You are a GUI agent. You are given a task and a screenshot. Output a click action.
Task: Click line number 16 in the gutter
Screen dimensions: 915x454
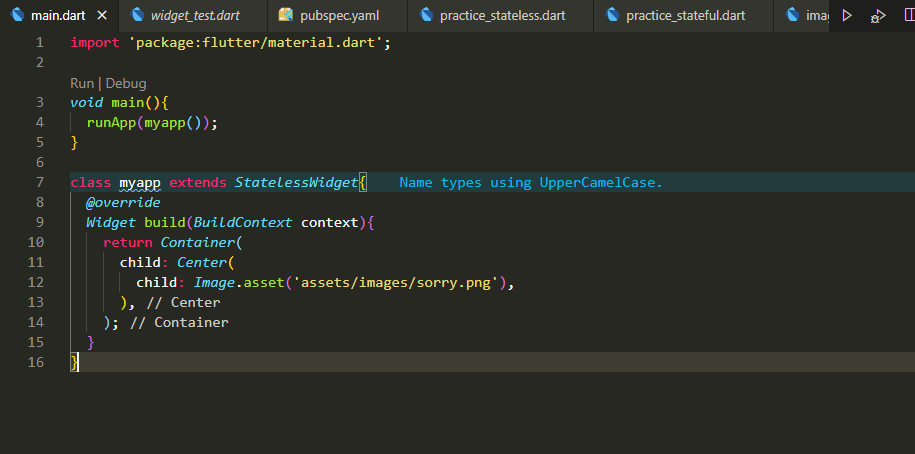(37, 362)
